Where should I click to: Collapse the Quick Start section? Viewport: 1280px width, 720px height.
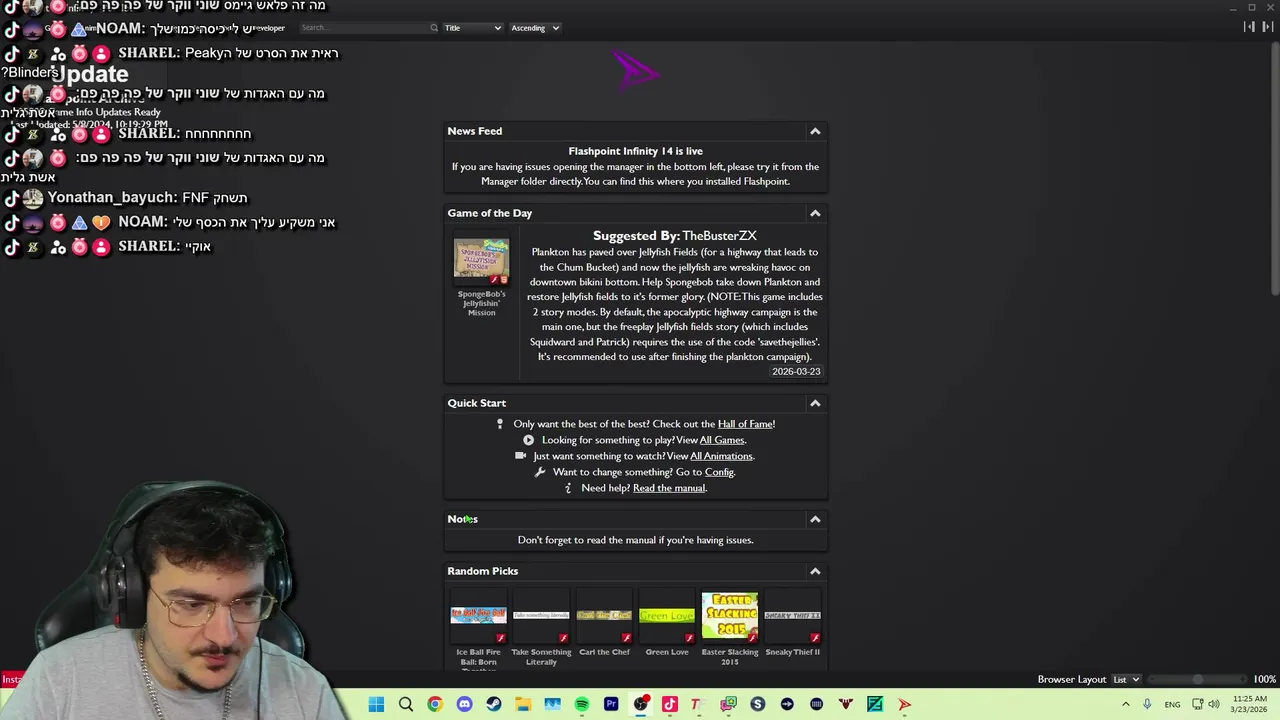(x=815, y=403)
